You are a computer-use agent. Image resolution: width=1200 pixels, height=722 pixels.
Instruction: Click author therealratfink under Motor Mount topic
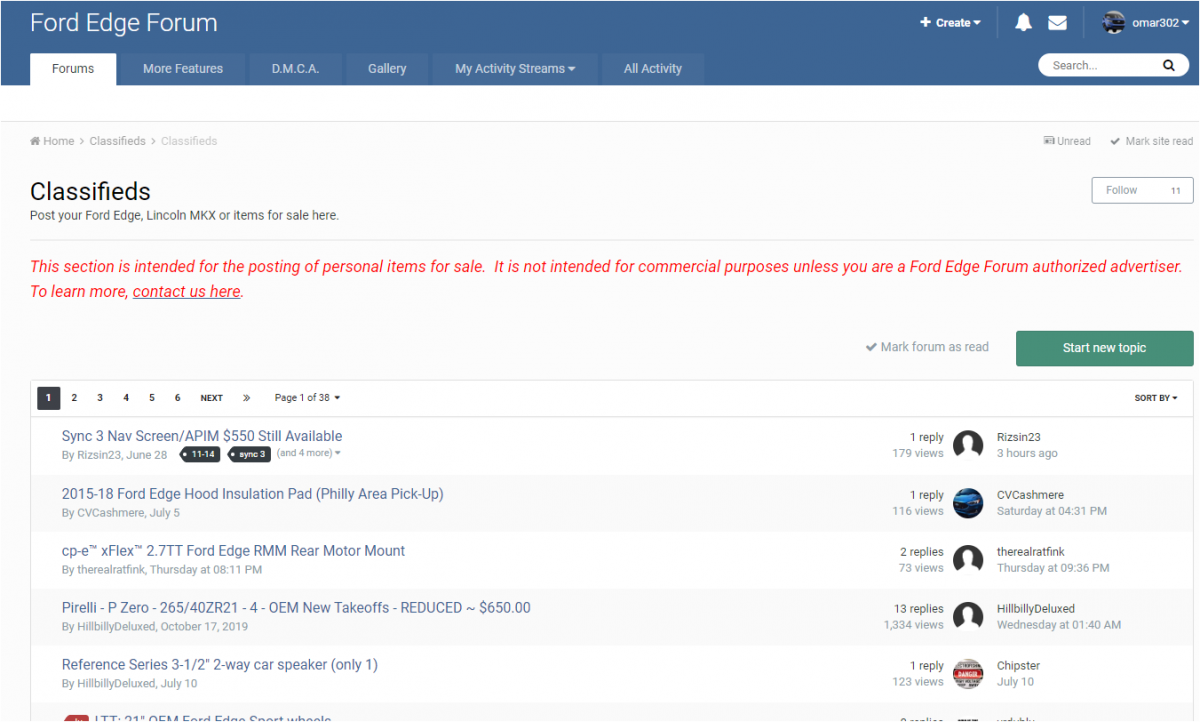111,570
